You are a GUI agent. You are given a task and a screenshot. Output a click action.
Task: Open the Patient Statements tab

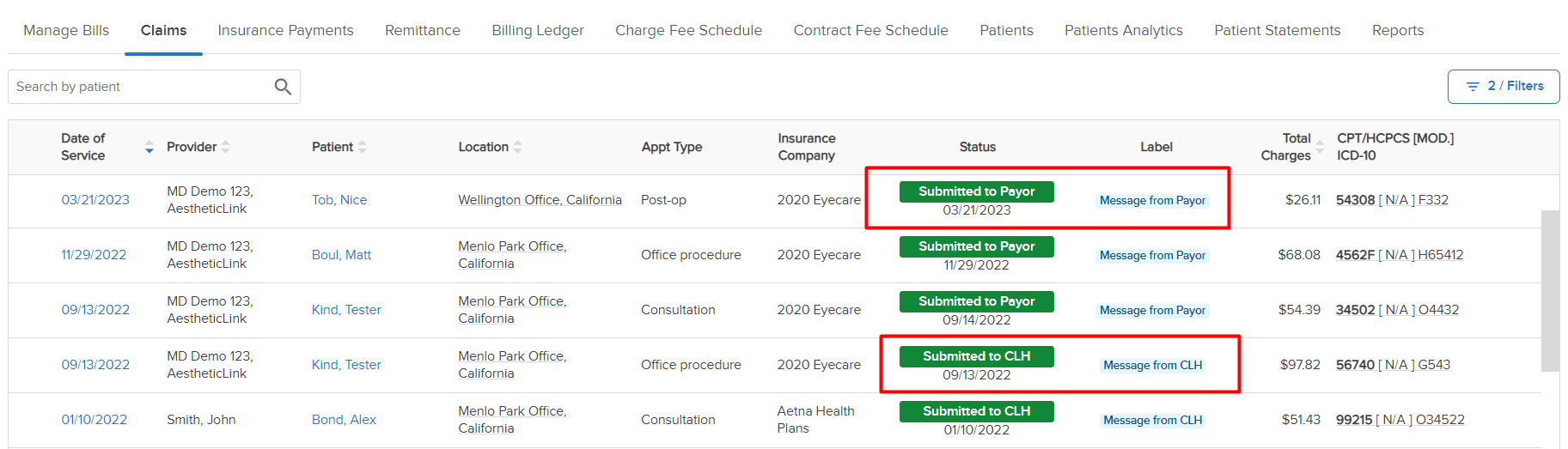coord(1277,30)
